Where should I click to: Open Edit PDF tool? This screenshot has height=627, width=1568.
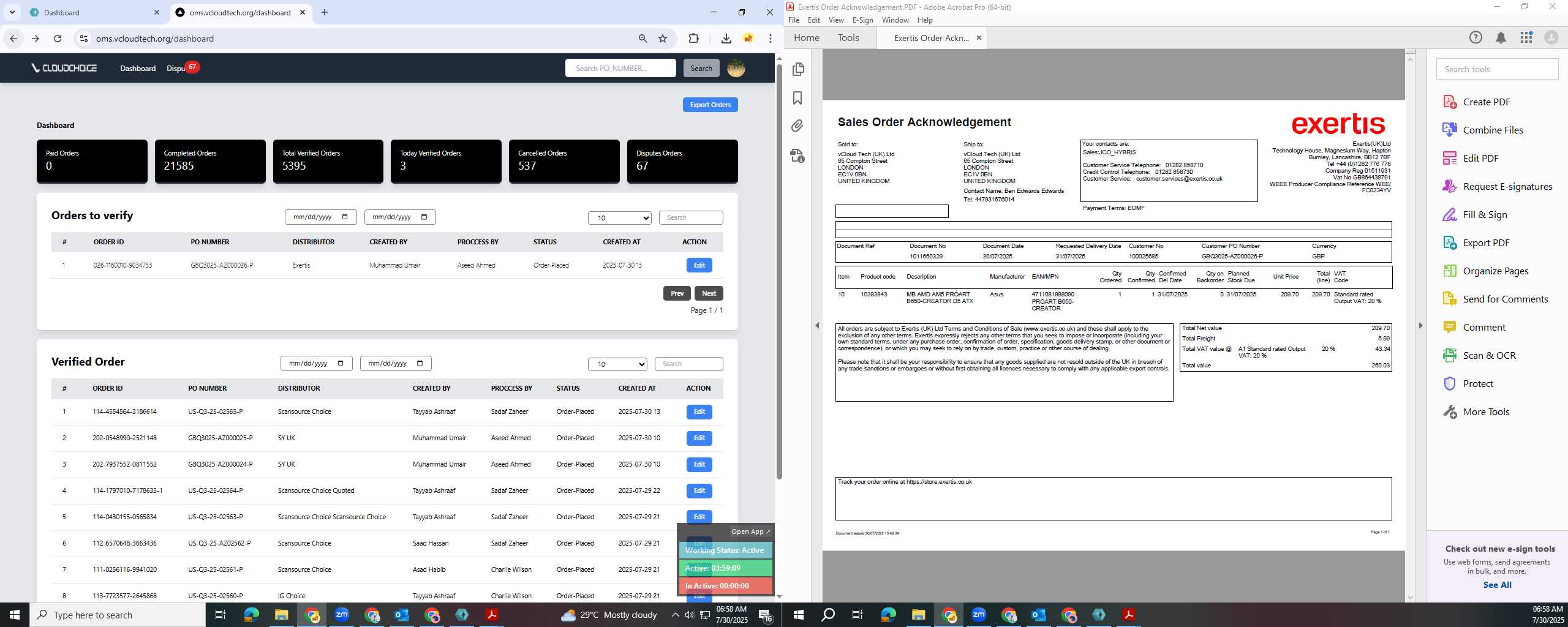point(1471,158)
